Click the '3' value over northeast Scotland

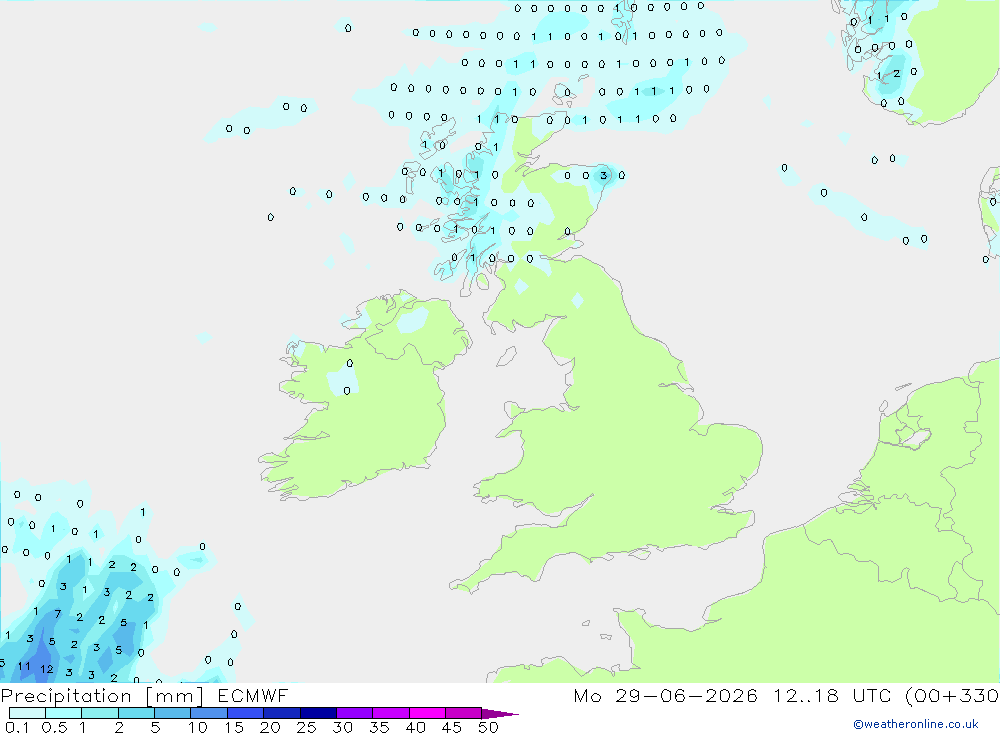(x=603, y=175)
